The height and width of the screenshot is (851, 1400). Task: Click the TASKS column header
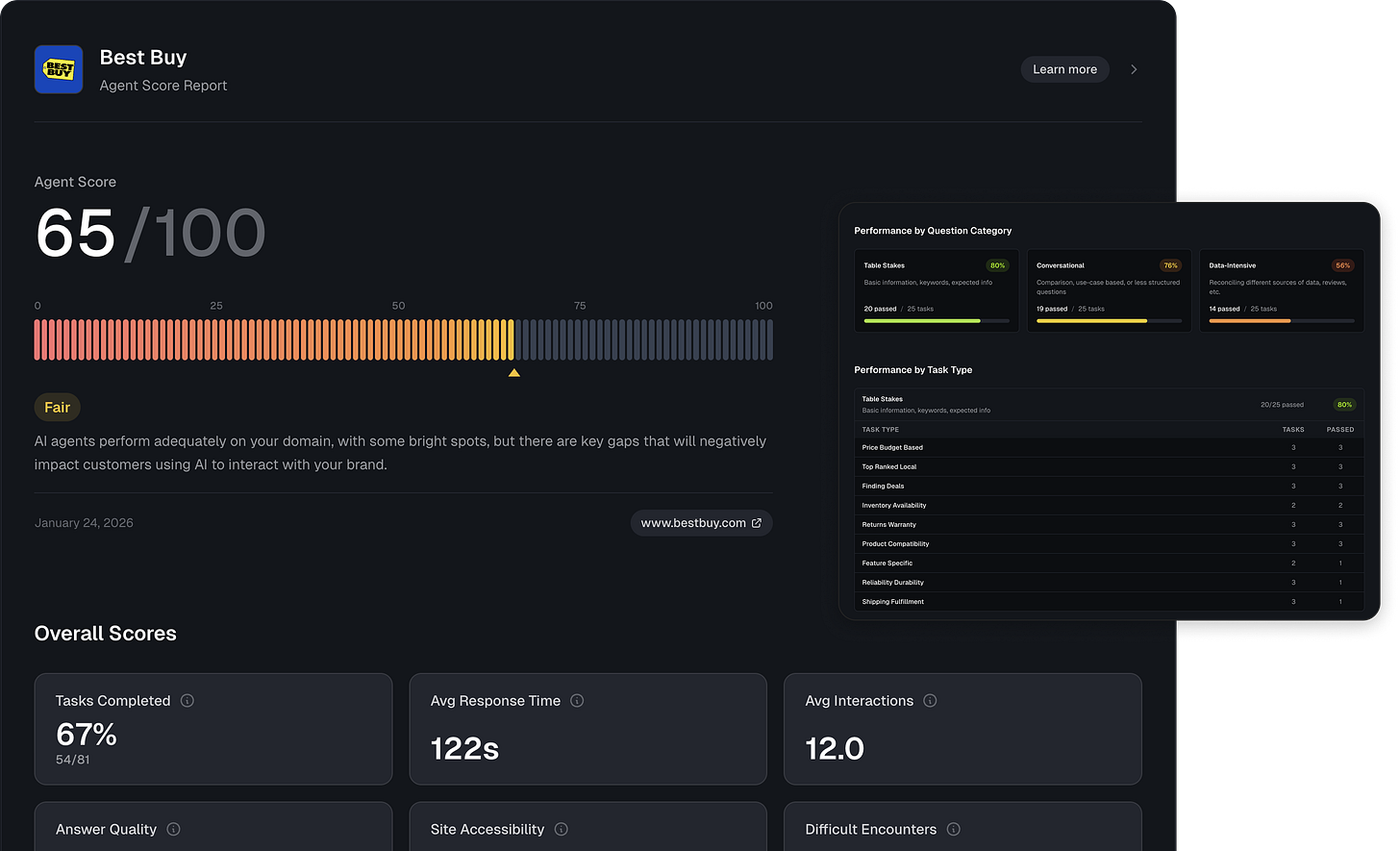(x=1293, y=430)
